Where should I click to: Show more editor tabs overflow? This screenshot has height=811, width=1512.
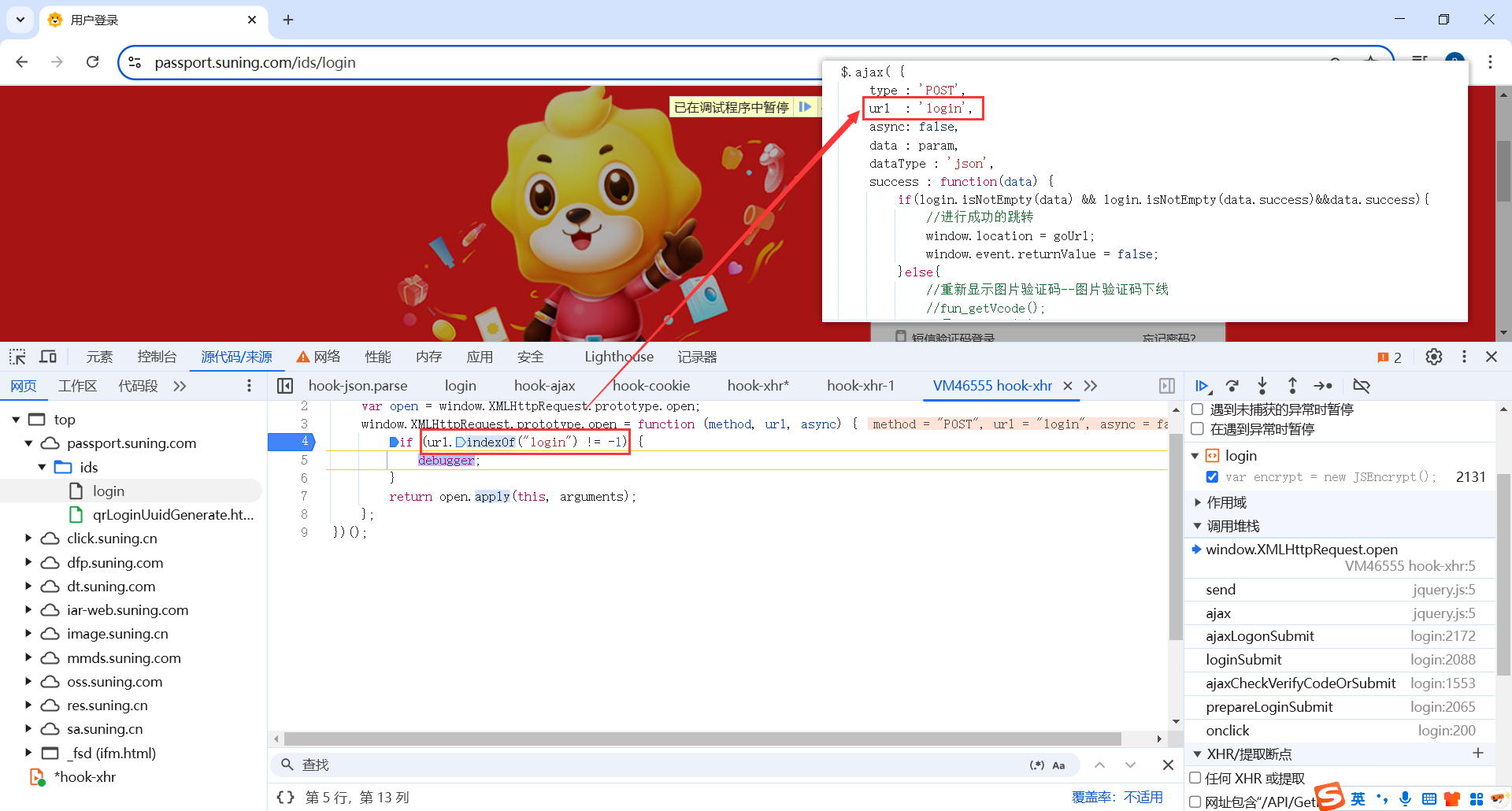1091,386
